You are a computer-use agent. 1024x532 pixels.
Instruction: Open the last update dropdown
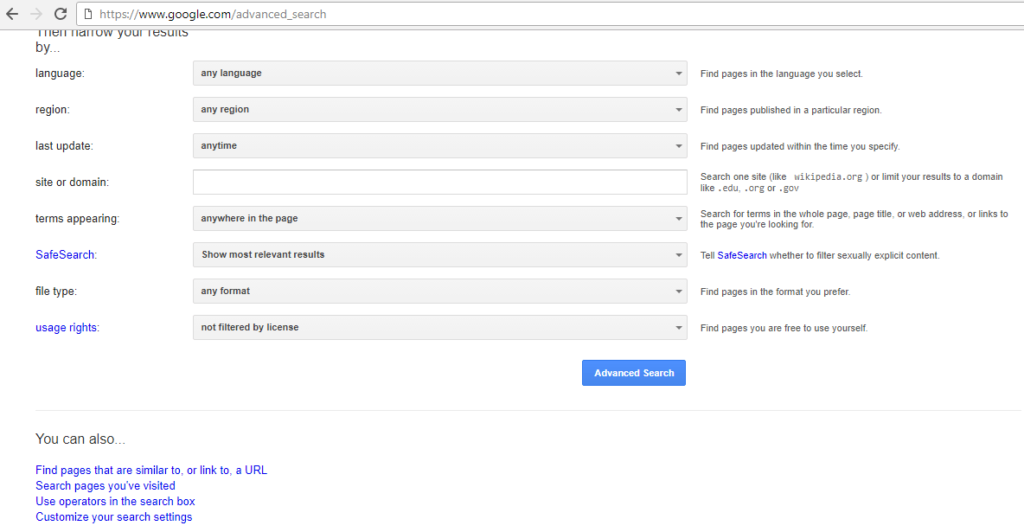click(440, 146)
